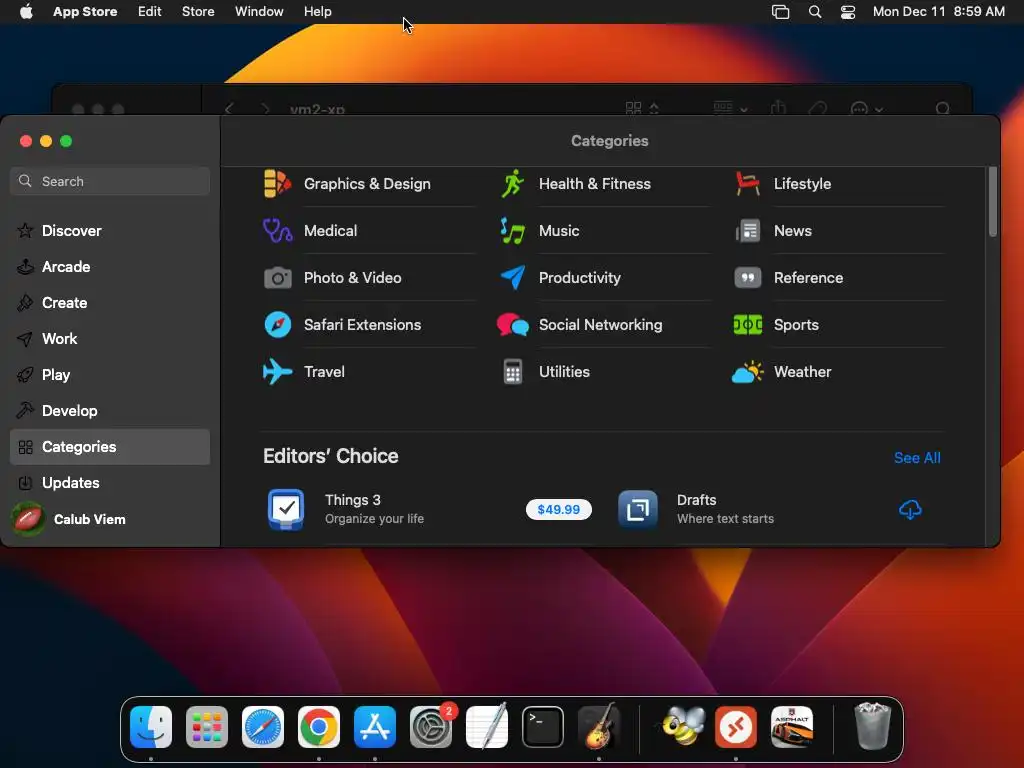Image resolution: width=1024 pixels, height=768 pixels.
Task: Open TextEdit from the Dock
Action: point(487,727)
